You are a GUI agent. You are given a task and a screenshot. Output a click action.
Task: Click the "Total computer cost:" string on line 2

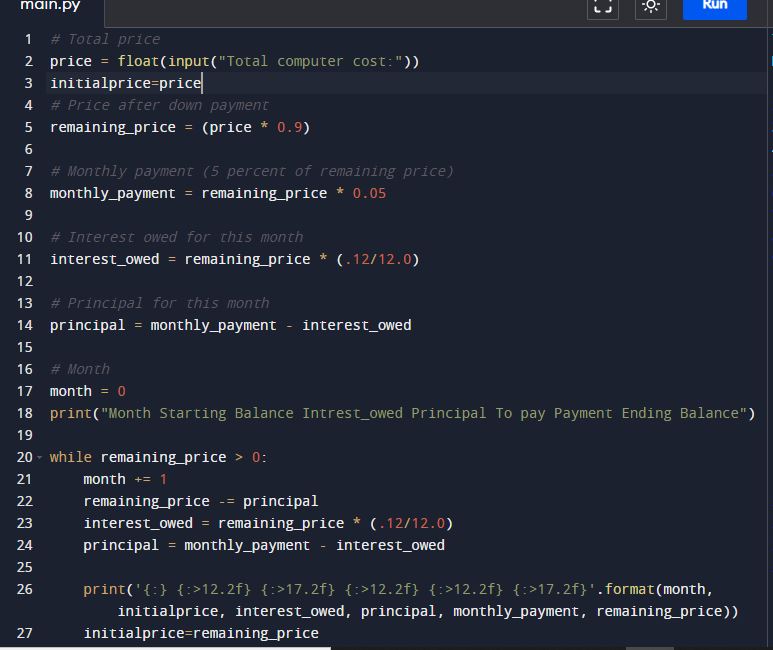tap(310, 61)
